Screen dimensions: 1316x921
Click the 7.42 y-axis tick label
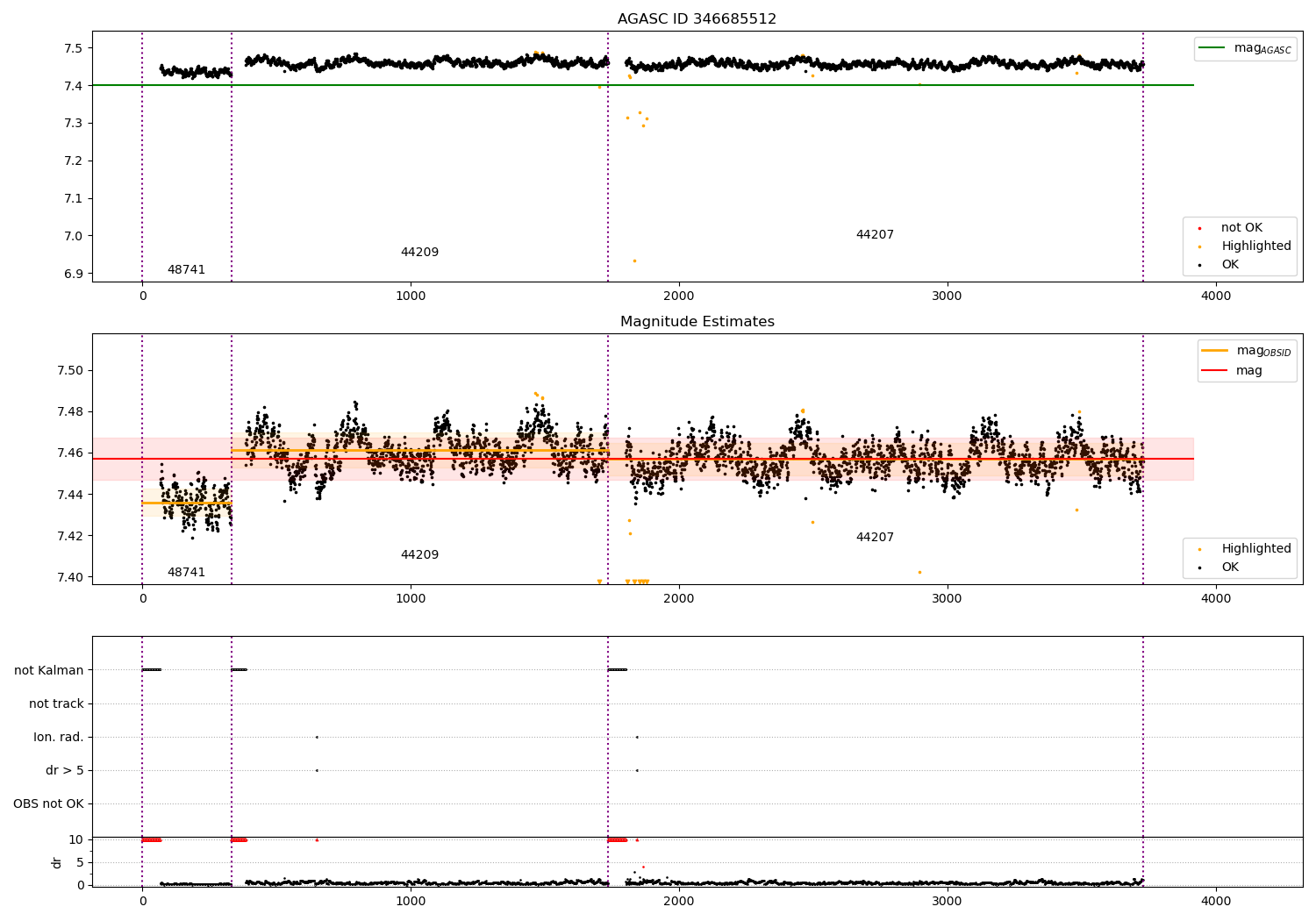pyautogui.click(x=69, y=537)
